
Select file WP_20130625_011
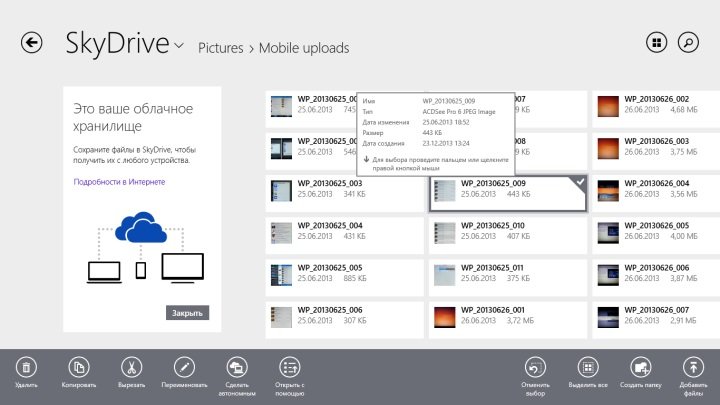click(508, 278)
